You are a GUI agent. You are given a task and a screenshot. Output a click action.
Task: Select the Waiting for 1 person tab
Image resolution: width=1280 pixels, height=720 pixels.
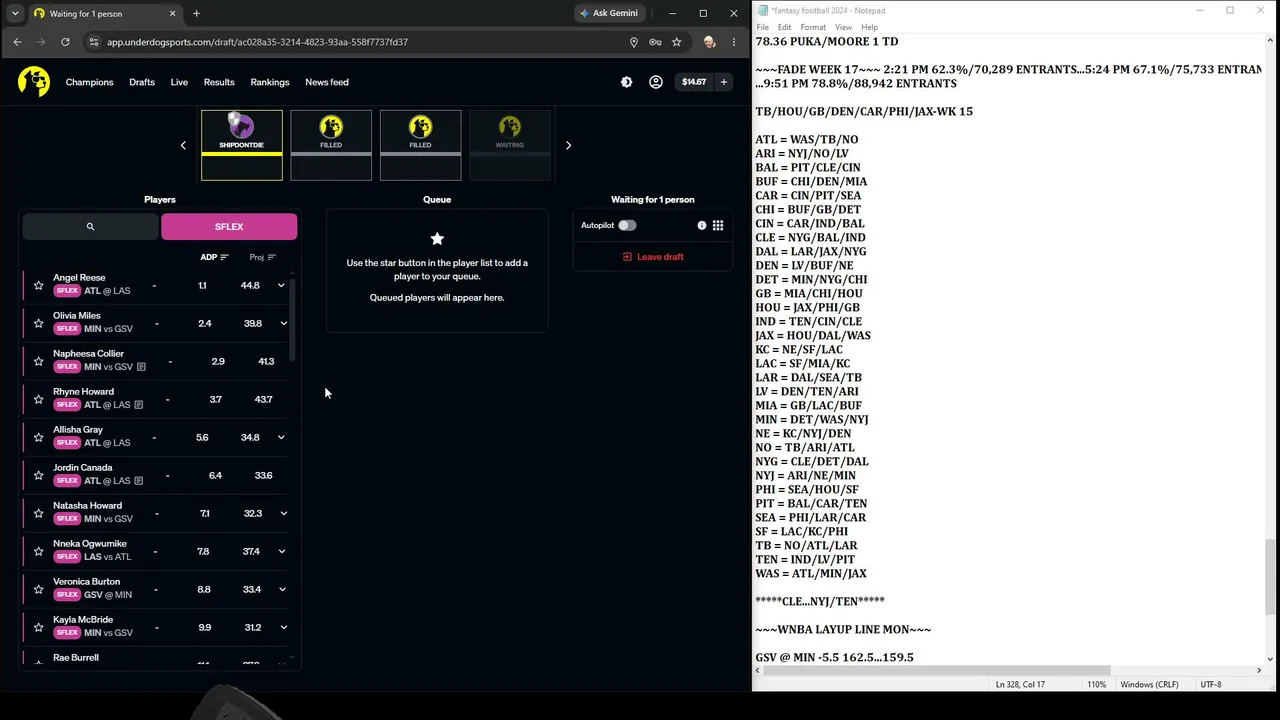pyautogui.click(x=104, y=14)
